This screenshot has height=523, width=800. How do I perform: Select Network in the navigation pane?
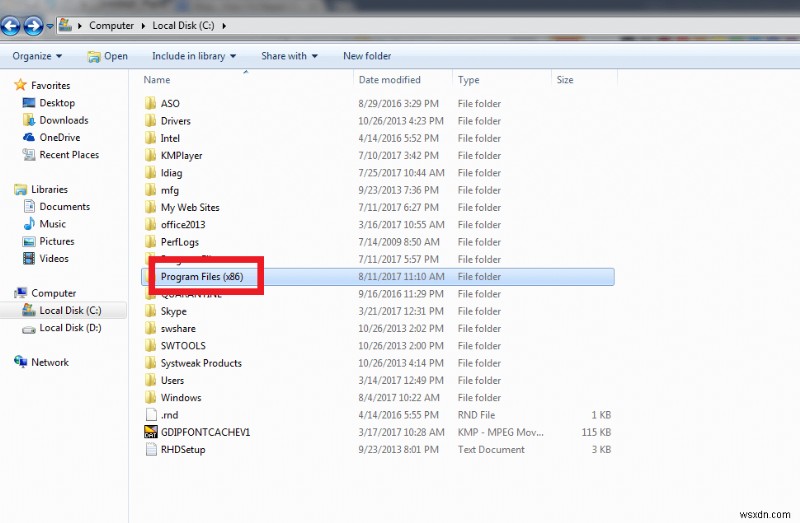49,362
